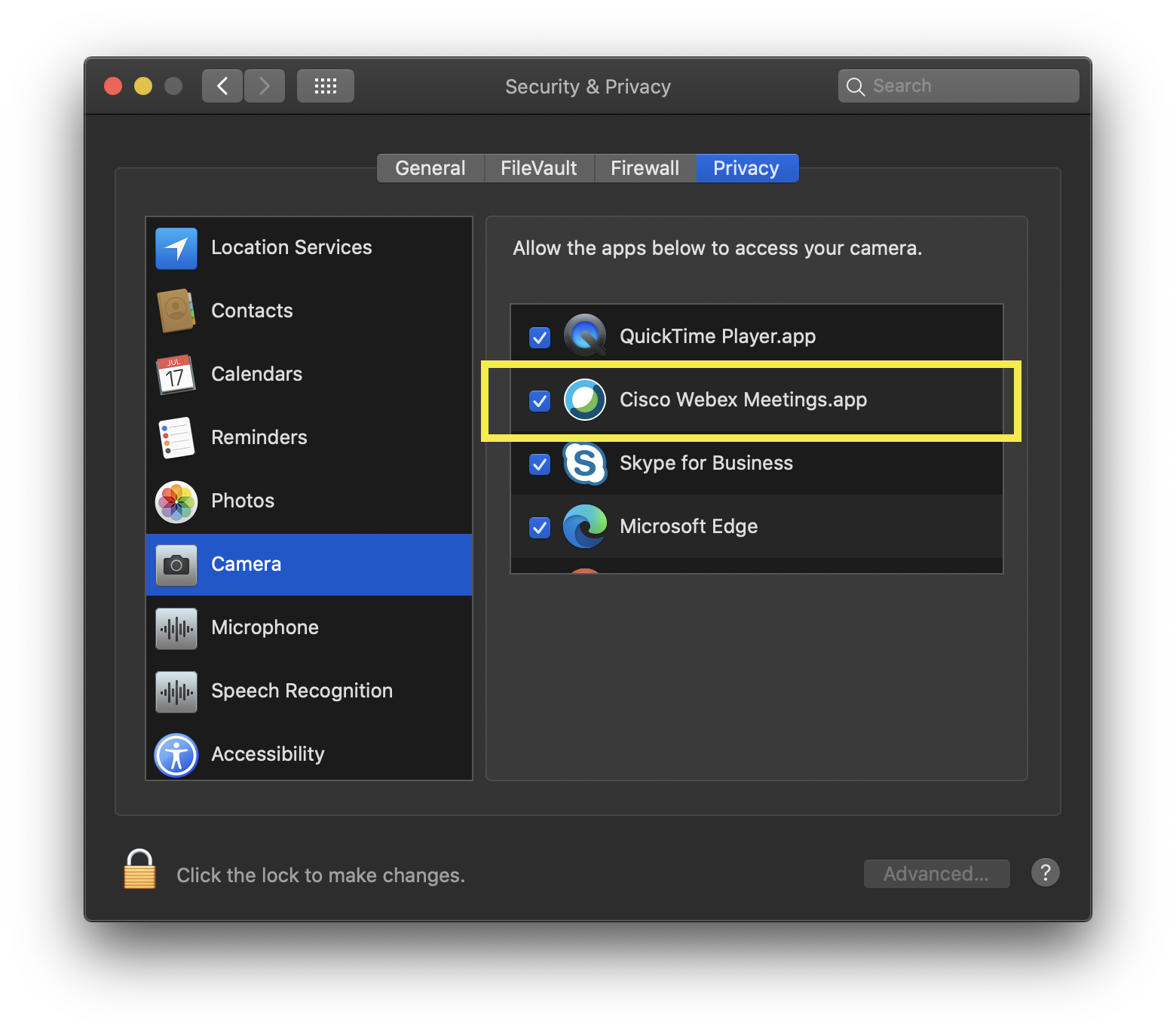1176x1033 pixels.
Task: Select Accessibility label in privacy list
Action: coord(268,754)
